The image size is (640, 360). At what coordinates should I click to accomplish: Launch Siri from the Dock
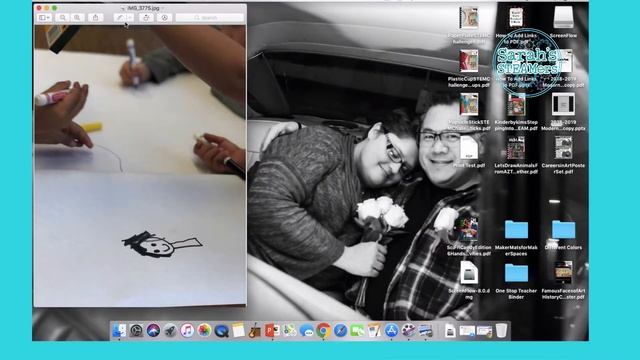153,330
